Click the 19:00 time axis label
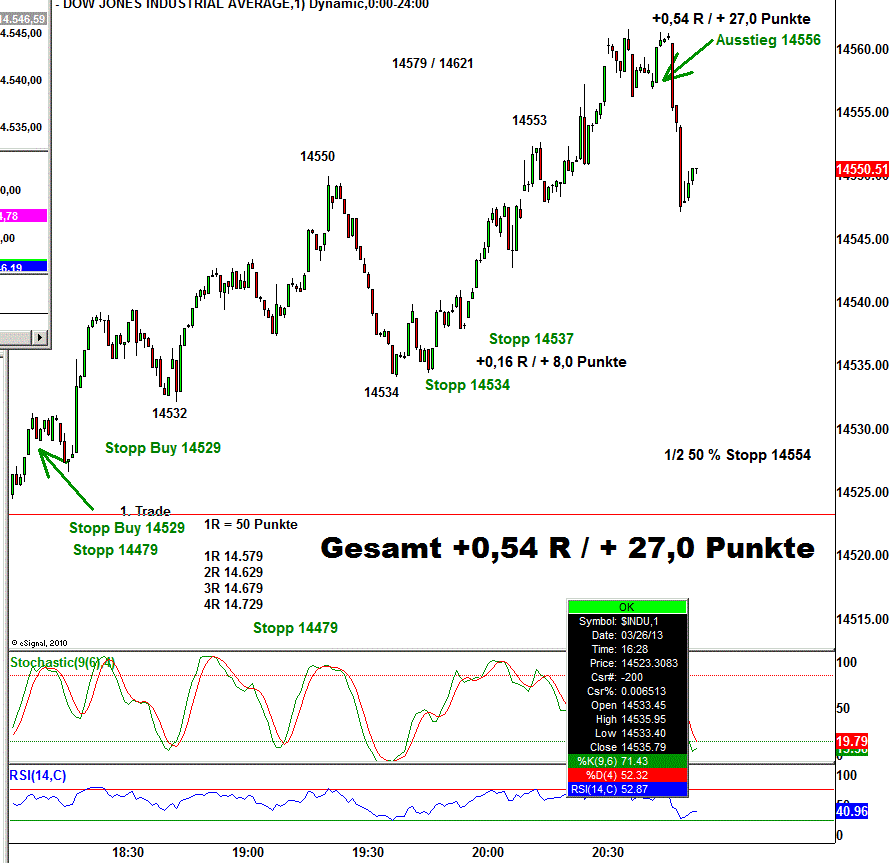 click(x=248, y=852)
